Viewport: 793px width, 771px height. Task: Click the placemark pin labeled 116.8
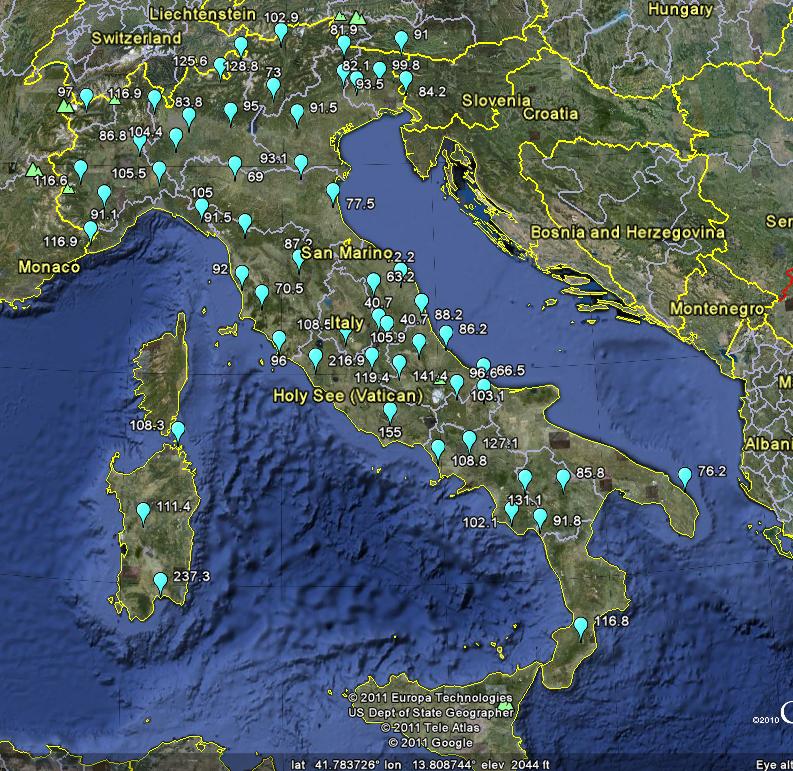(581, 627)
